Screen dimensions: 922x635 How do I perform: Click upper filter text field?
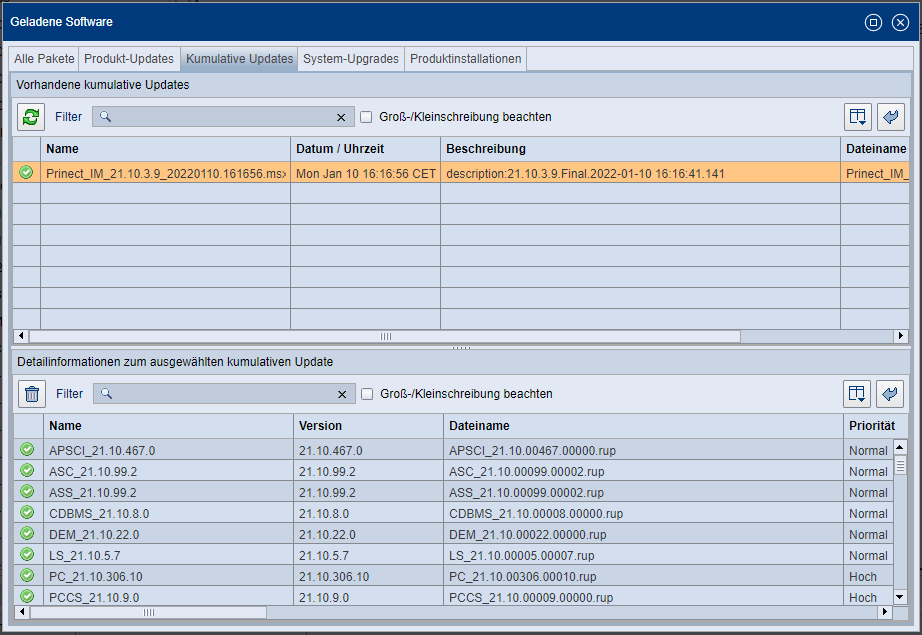223,116
